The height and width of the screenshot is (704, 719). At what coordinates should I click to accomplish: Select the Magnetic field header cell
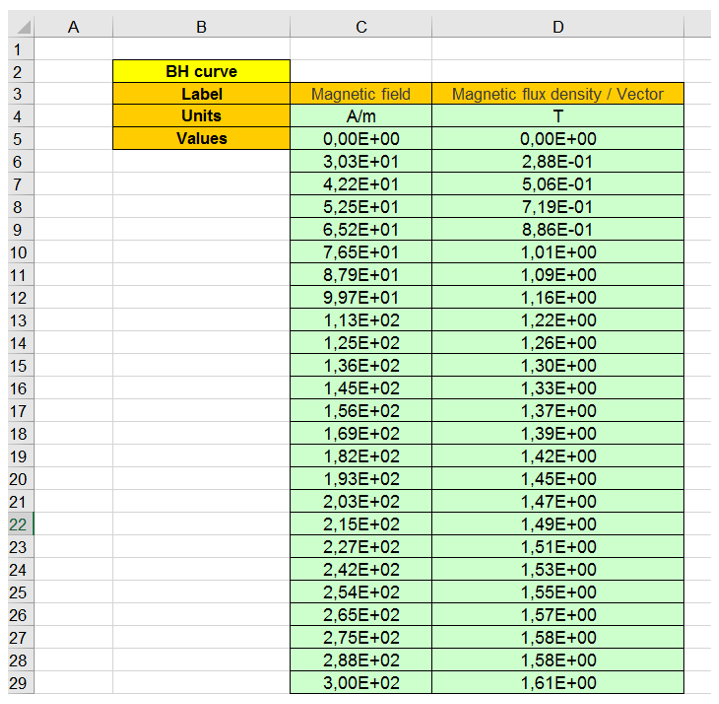361,94
